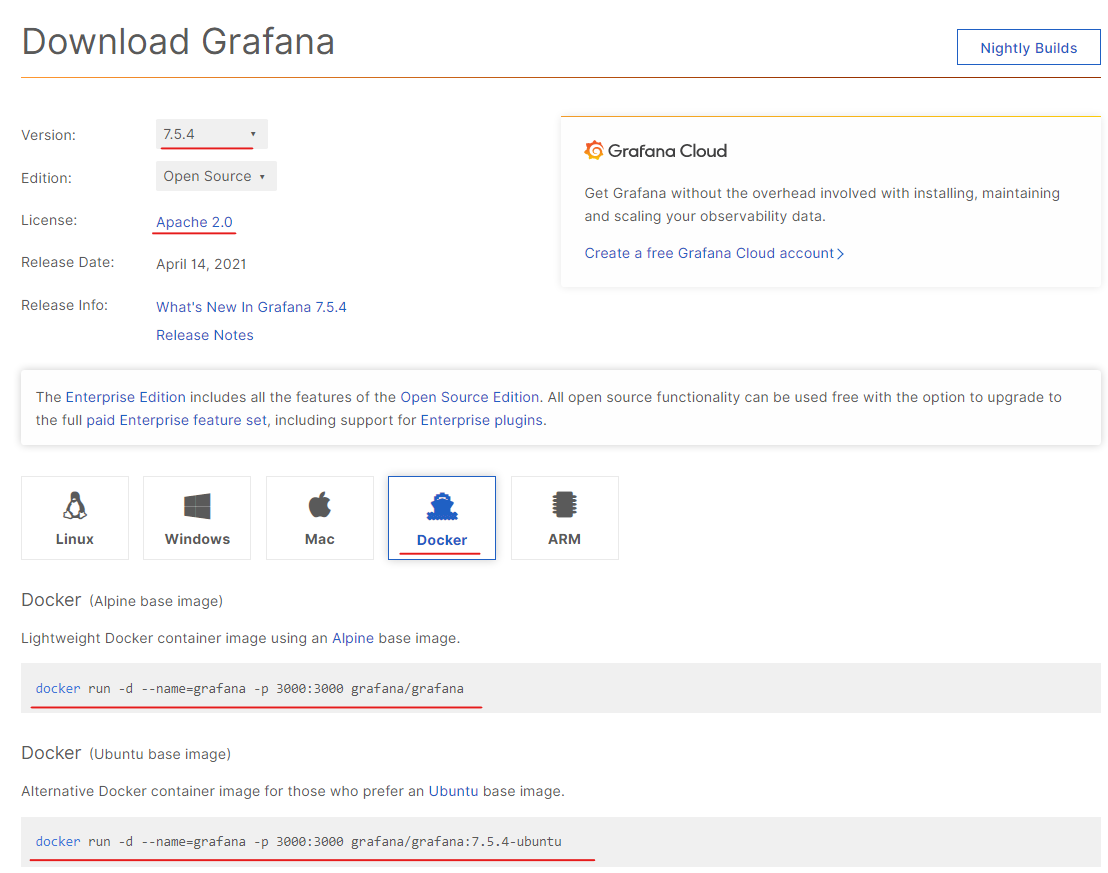Viewport: 1108px width, 873px height.
Task: Click the Mac apple icon
Action: coord(319,504)
